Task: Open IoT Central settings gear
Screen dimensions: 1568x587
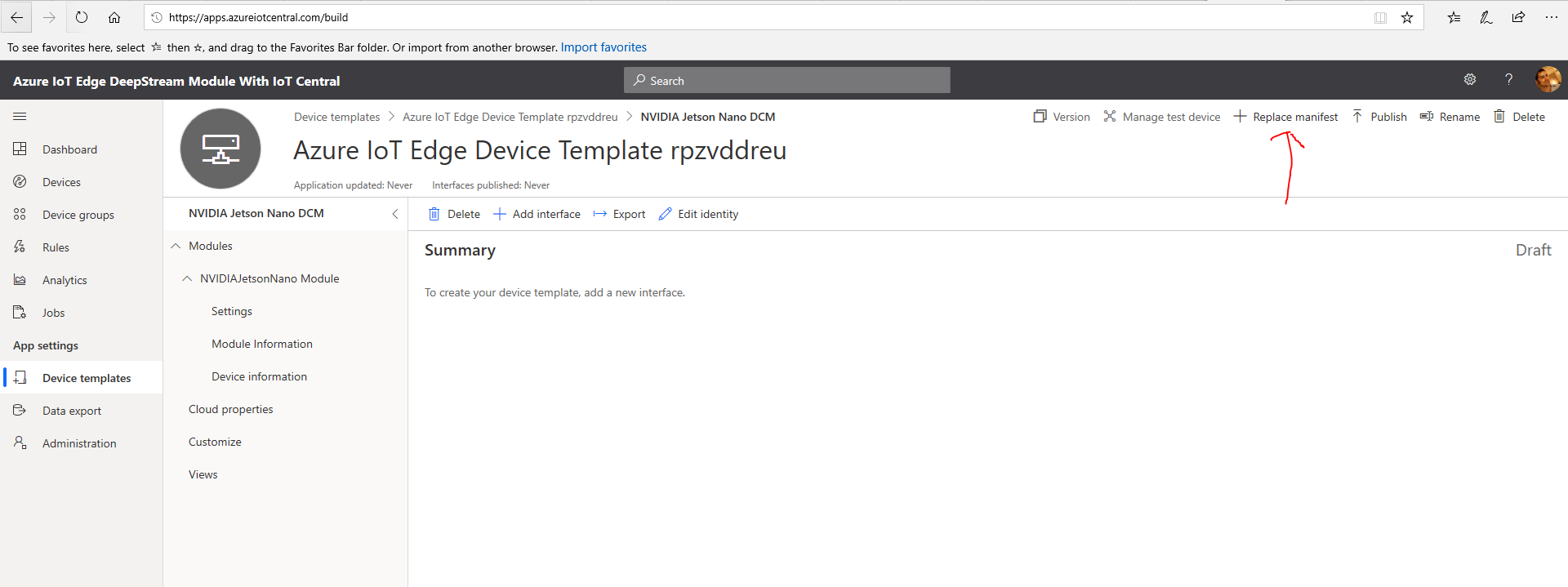Action: click(x=1470, y=79)
